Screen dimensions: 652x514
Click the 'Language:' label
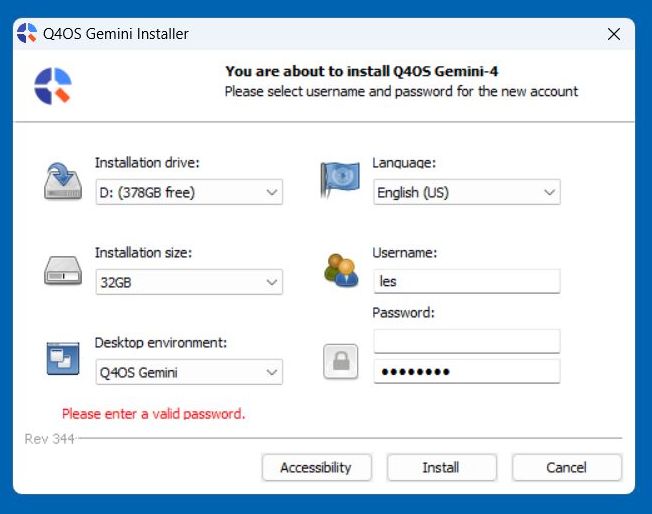[x=404, y=163]
